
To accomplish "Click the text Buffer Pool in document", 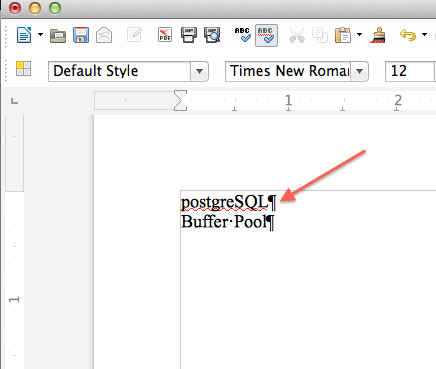I will 224,222.
